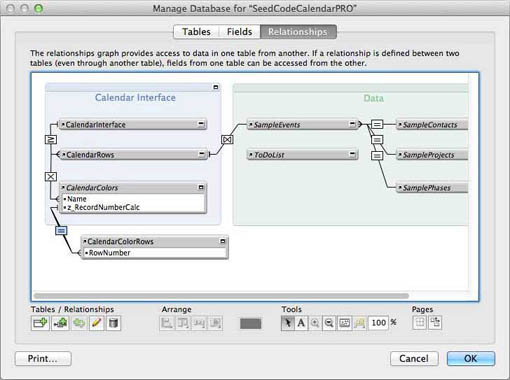
Task: Select the ToDoList table header
Action: 303,155
